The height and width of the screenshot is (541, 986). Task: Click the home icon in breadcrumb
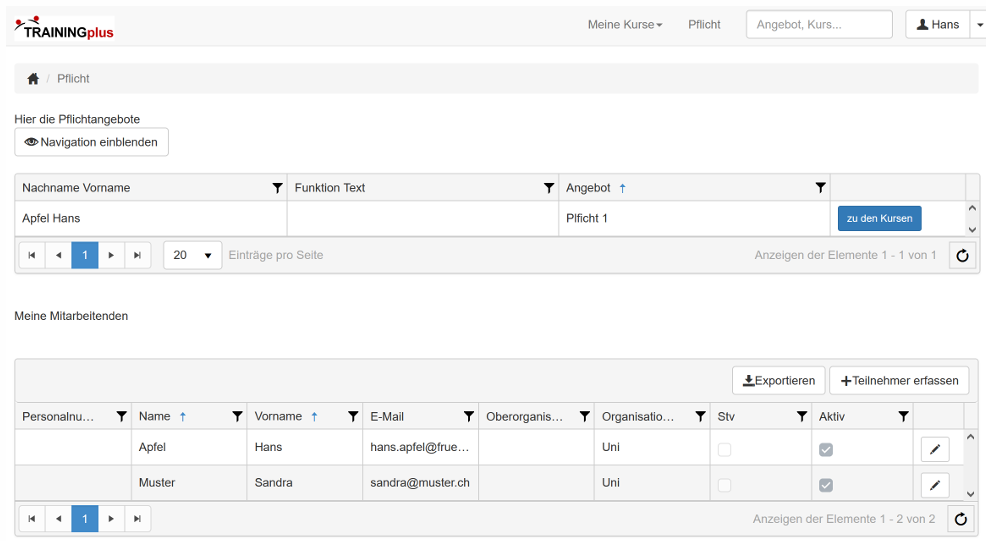coord(33,79)
